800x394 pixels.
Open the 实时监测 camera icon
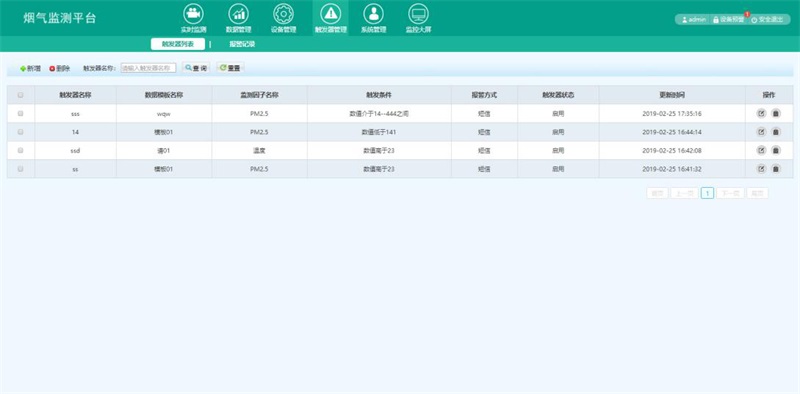coord(193,14)
